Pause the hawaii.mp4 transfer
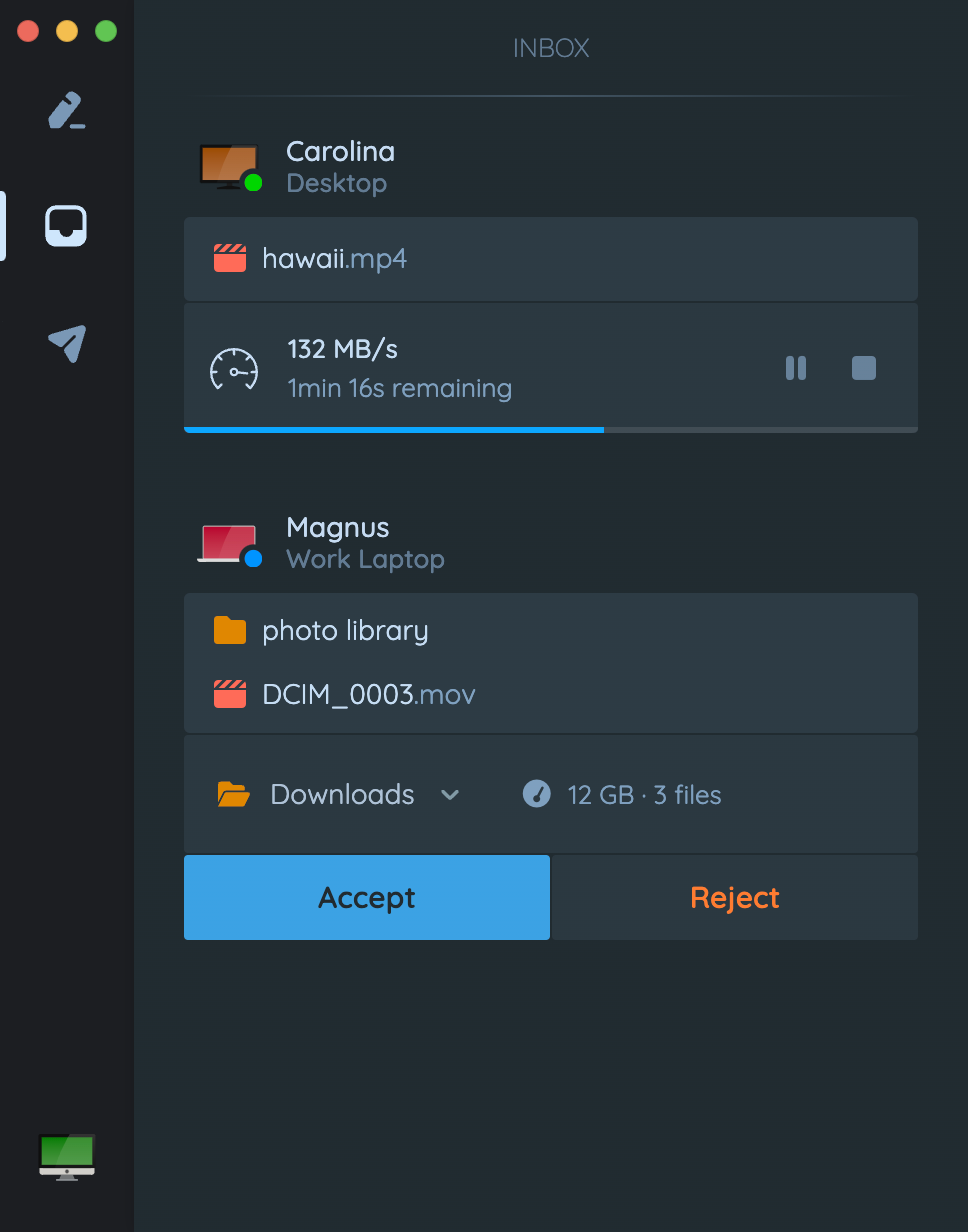This screenshot has height=1232, width=968. point(795,368)
